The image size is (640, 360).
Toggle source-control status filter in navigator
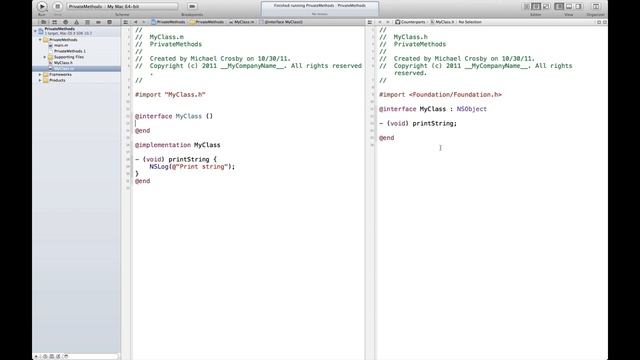52,356
